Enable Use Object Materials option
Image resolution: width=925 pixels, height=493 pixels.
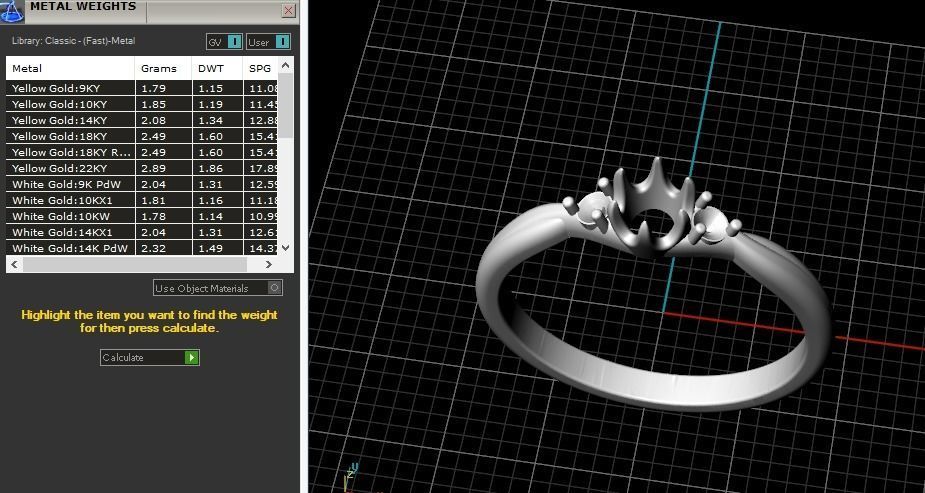coord(218,288)
